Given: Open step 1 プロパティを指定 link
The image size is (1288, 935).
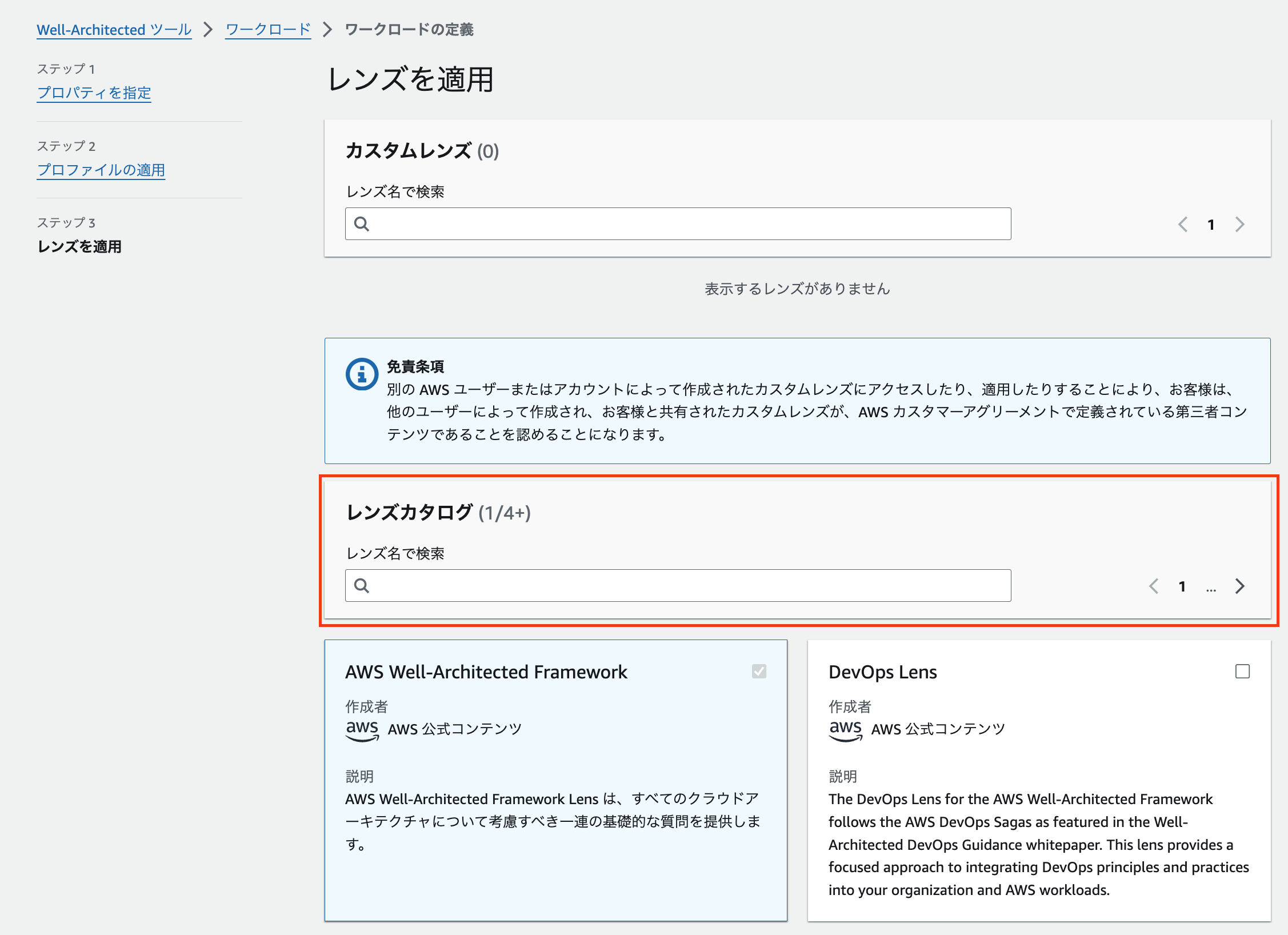Looking at the screenshot, I should click(x=94, y=93).
